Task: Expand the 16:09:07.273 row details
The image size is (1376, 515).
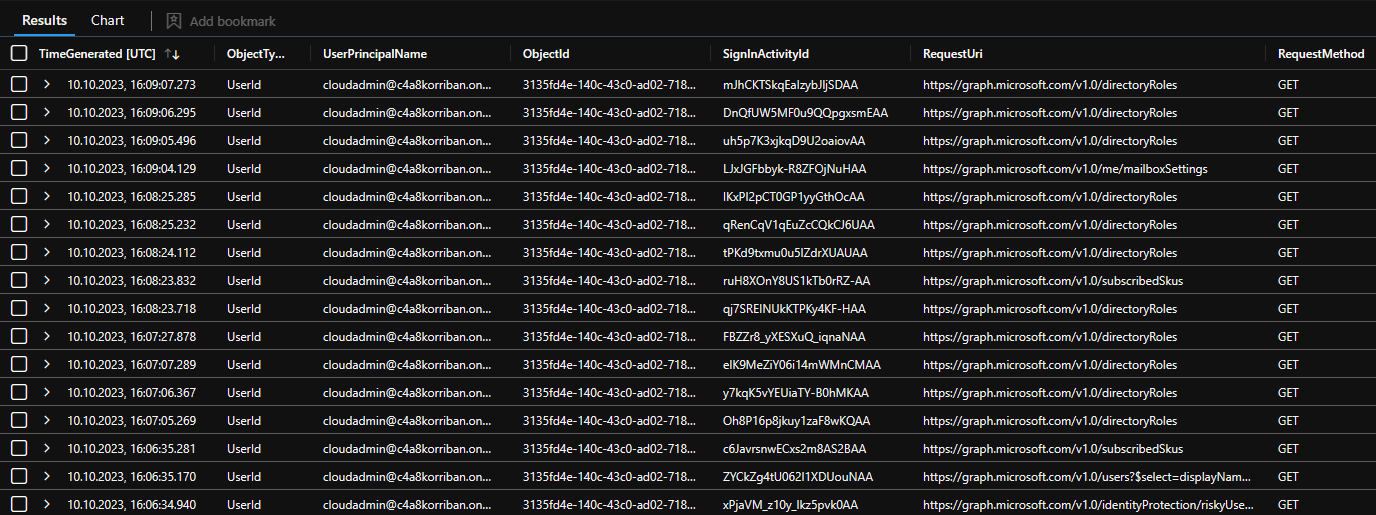Action: pyautogui.click(x=46, y=85)
